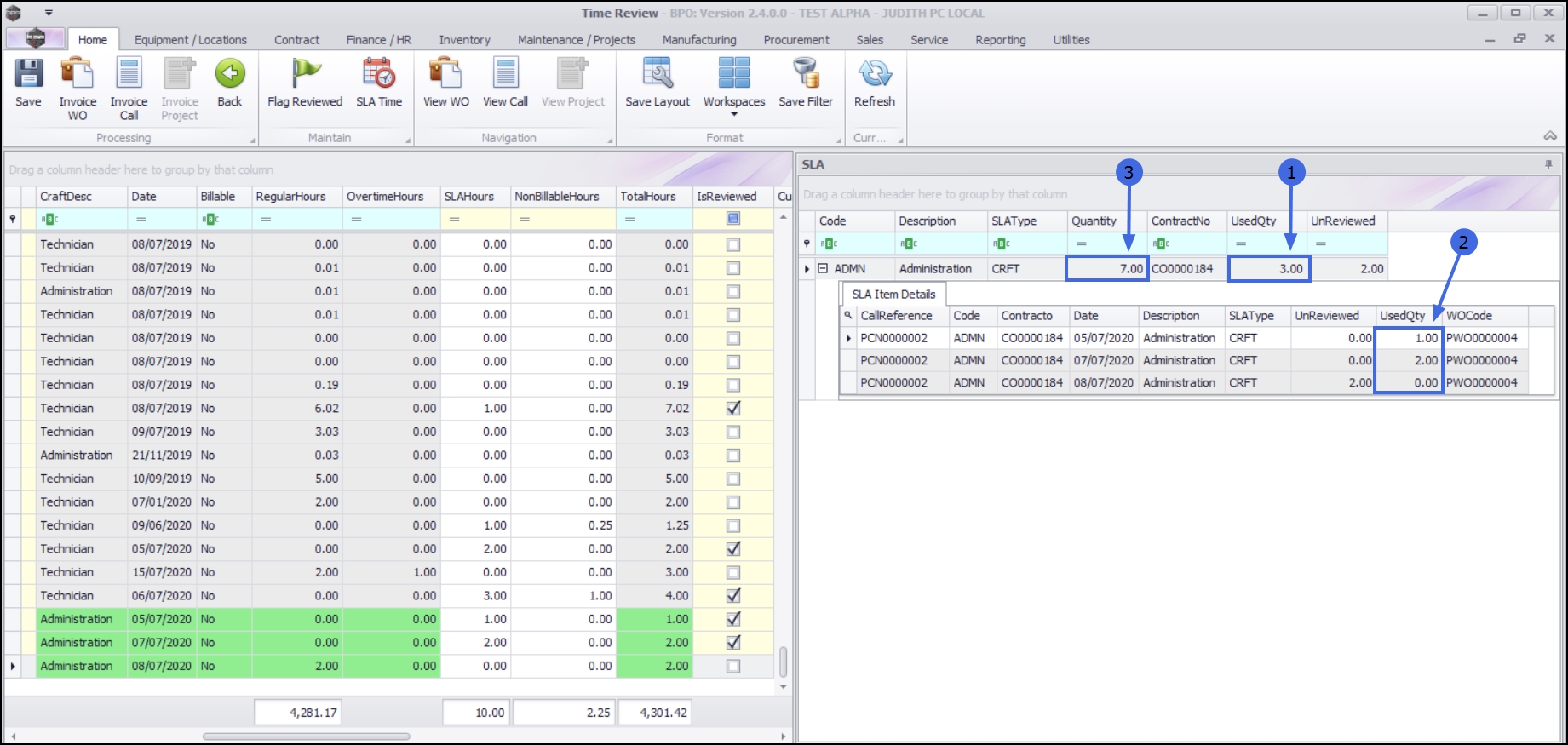This screenshot has height=745, width=1568.
Task: Click the SLA Item Details tab
Action: 893,295
